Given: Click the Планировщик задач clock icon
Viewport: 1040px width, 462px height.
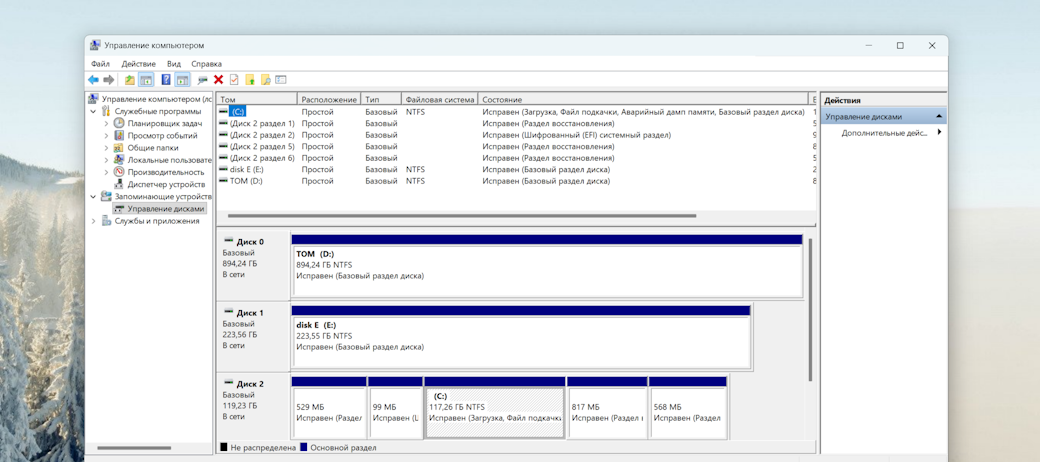Looking at the screenshot, I should pyautogui.click(x=119, y=123).
